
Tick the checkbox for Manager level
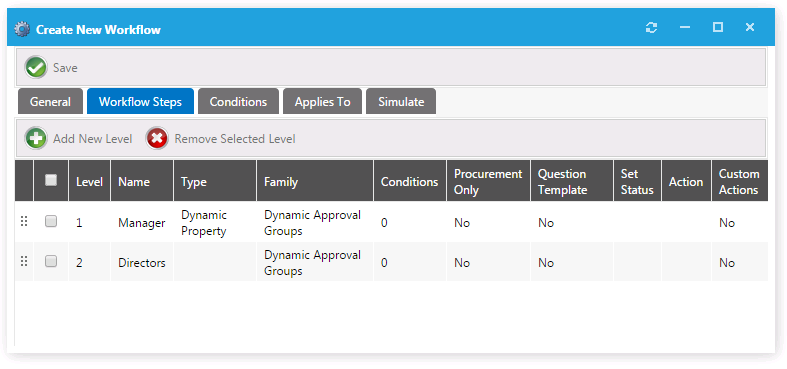(x=51, y=221)
